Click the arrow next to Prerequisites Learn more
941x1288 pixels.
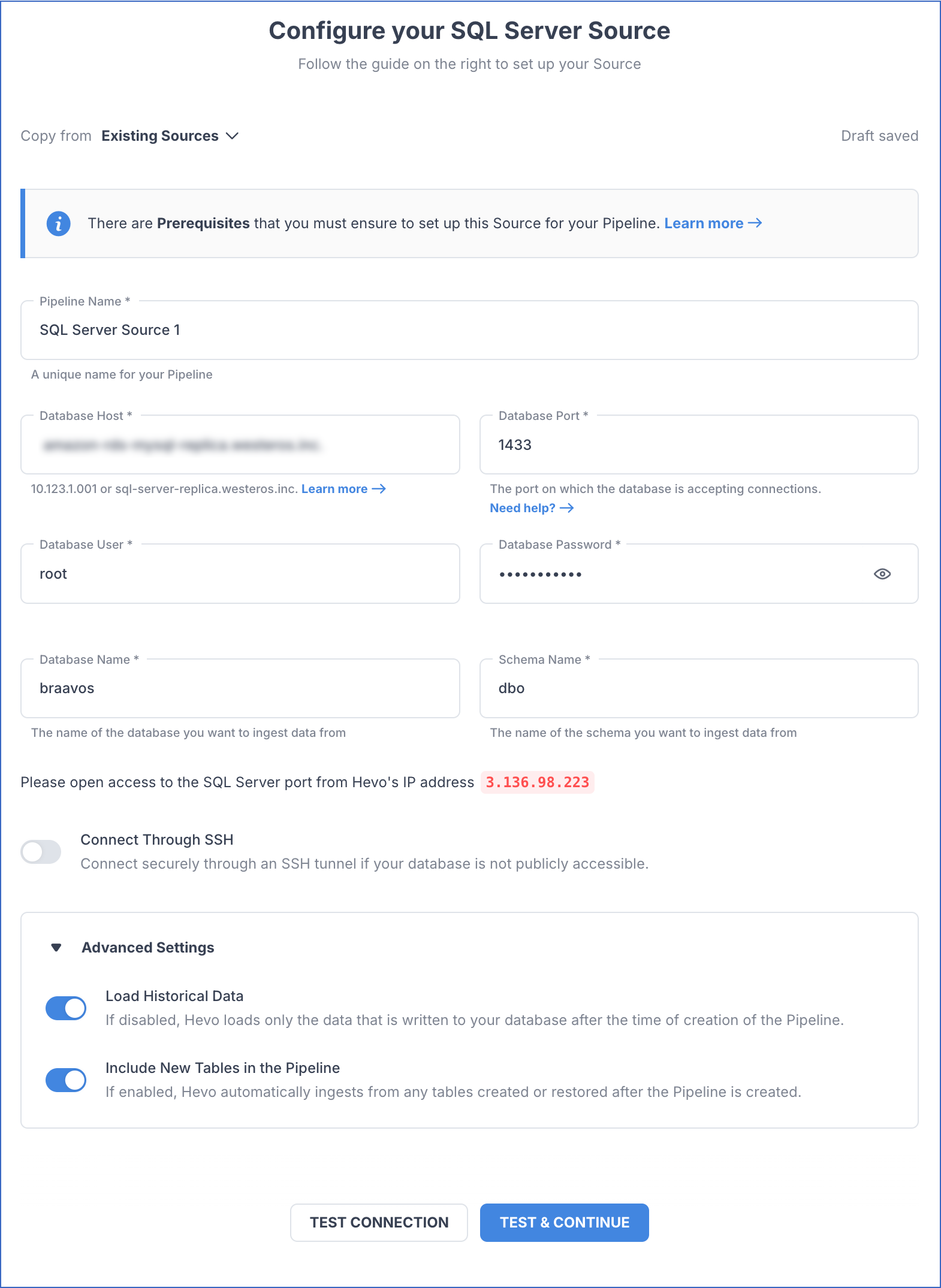tap(755, 223)
